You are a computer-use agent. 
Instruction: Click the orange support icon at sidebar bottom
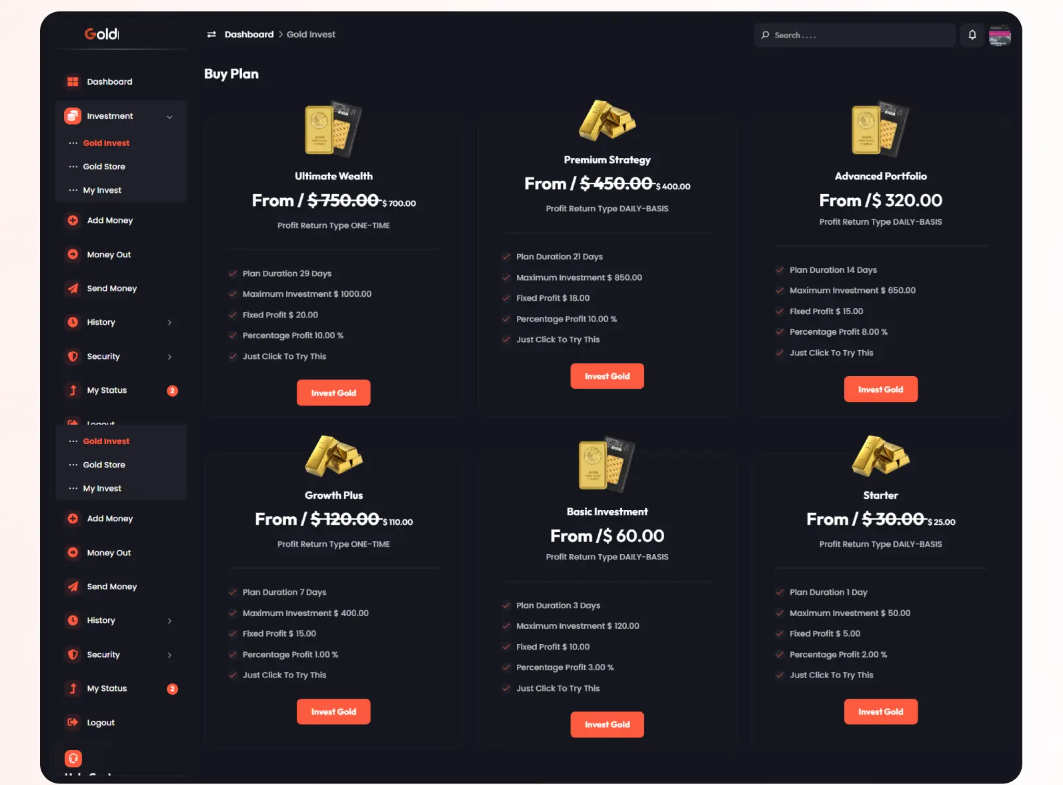click(x=73, y=758)
